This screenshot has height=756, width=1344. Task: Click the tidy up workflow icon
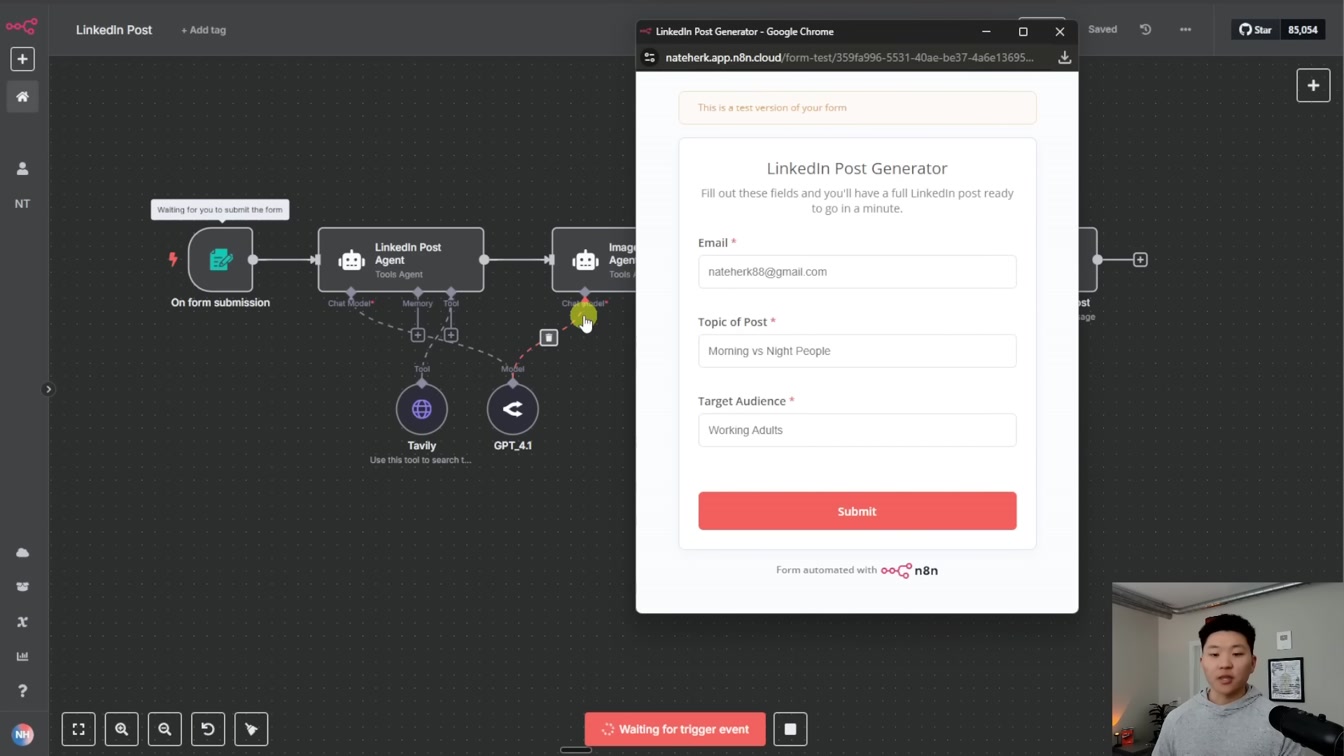(x=251, y=729)
